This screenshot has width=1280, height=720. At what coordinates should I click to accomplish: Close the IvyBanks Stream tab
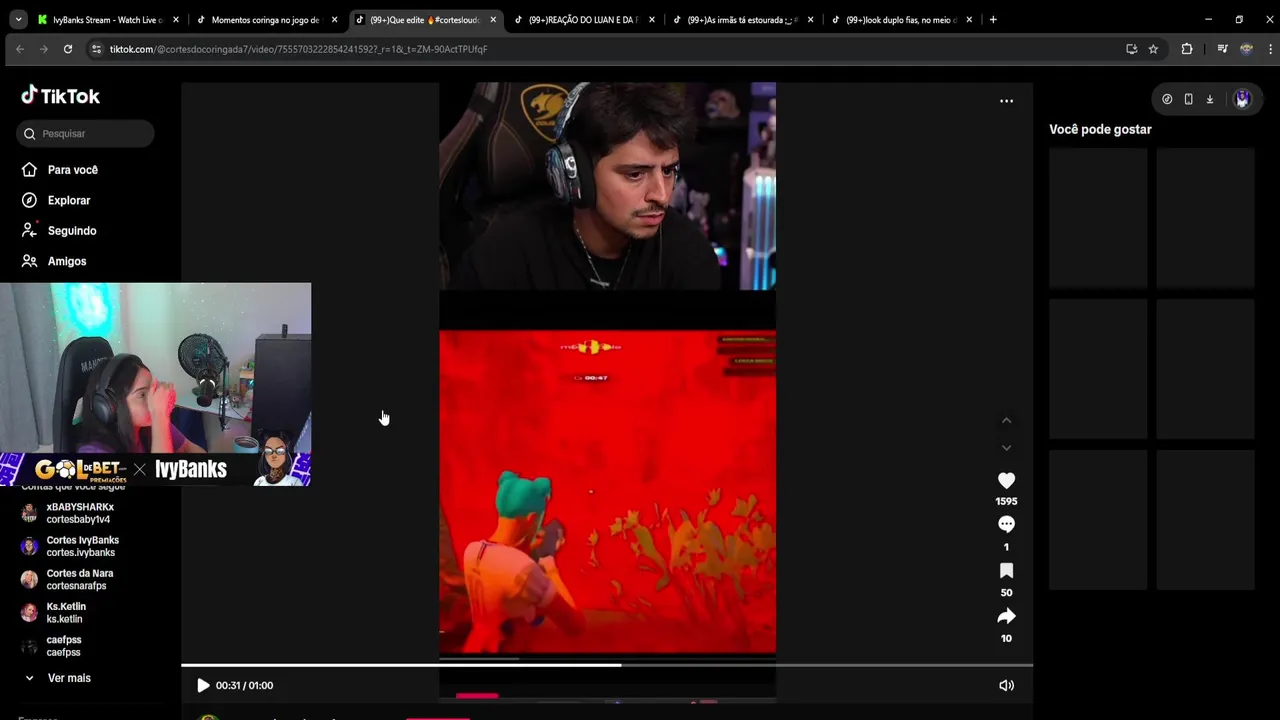[176, 20]
